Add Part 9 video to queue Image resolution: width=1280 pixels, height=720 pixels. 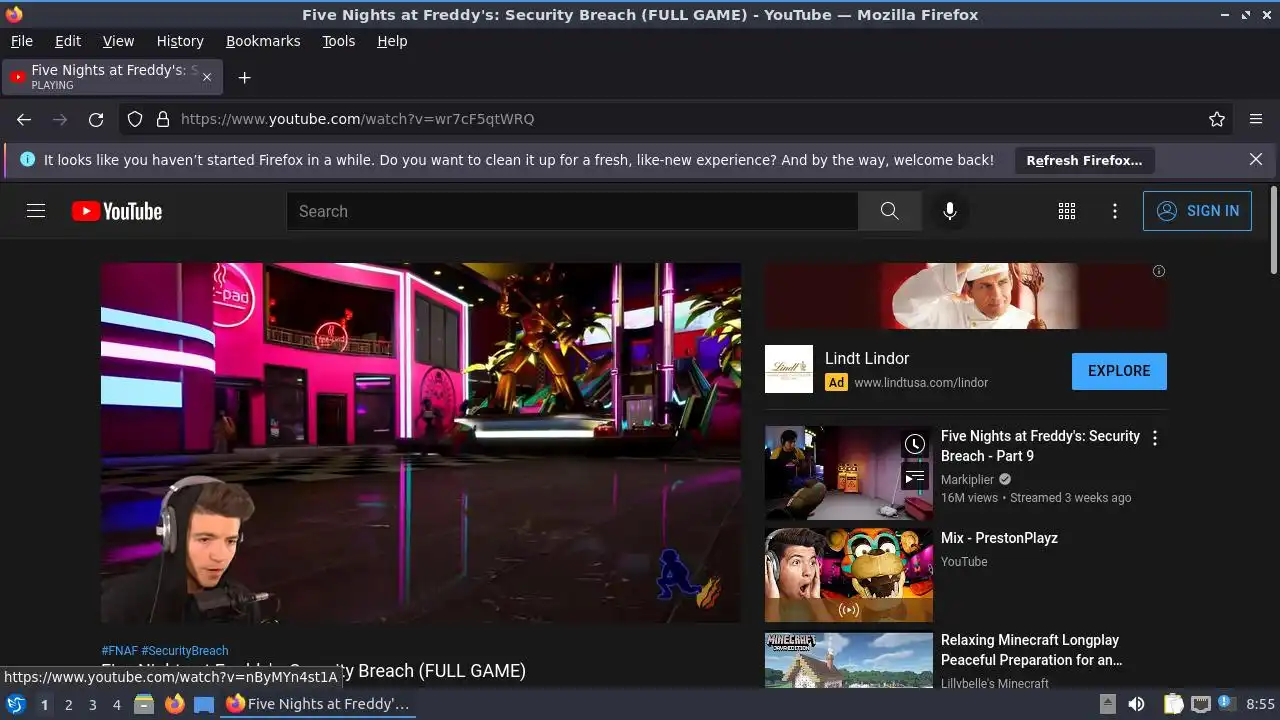(x=915, y=477)
